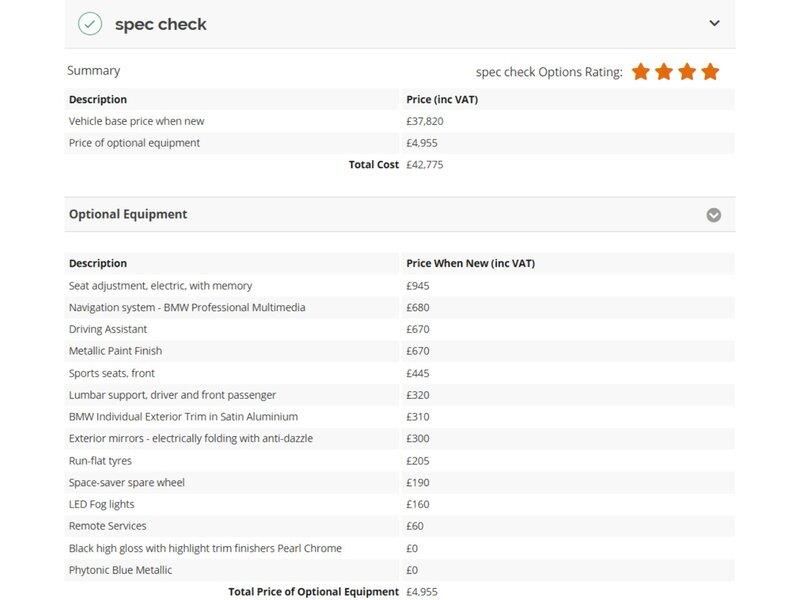Select the LED Fog lights row

[399, 504]
